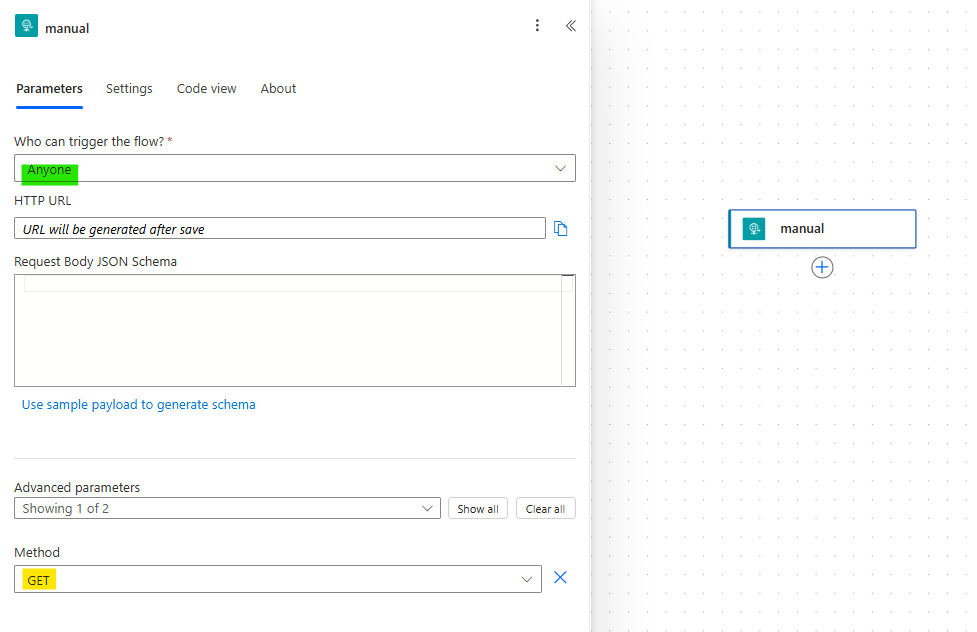Select the Parameters tab
This screenshot has height=632, width=977.
pyautogui.click(x=49, y=88)
